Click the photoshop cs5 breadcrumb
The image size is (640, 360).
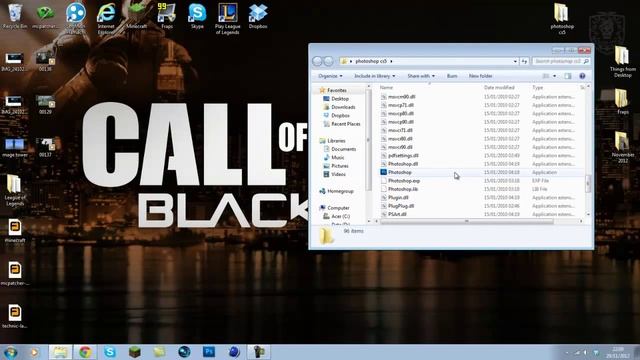[x=371, y=61]
